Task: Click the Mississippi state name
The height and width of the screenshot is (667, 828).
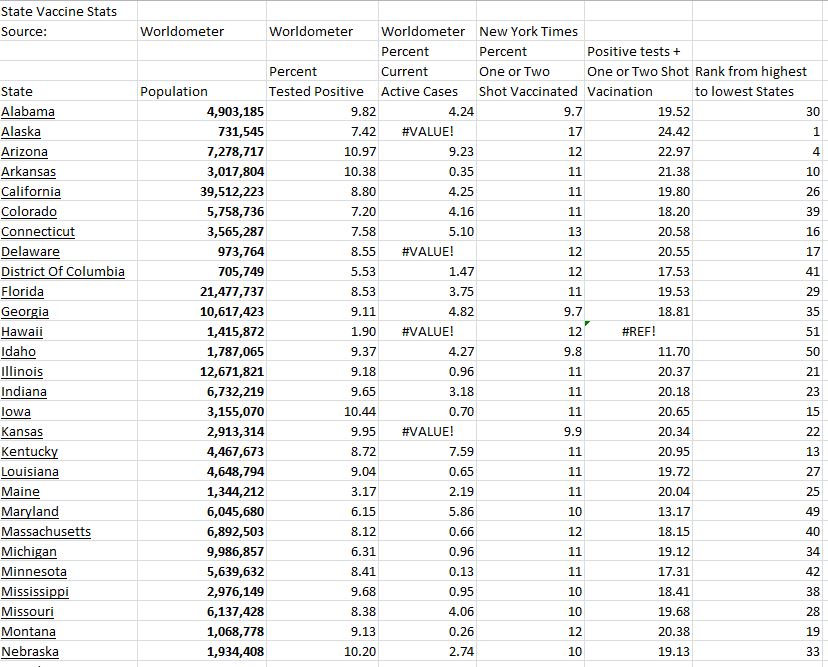Action: coord(36,591)
